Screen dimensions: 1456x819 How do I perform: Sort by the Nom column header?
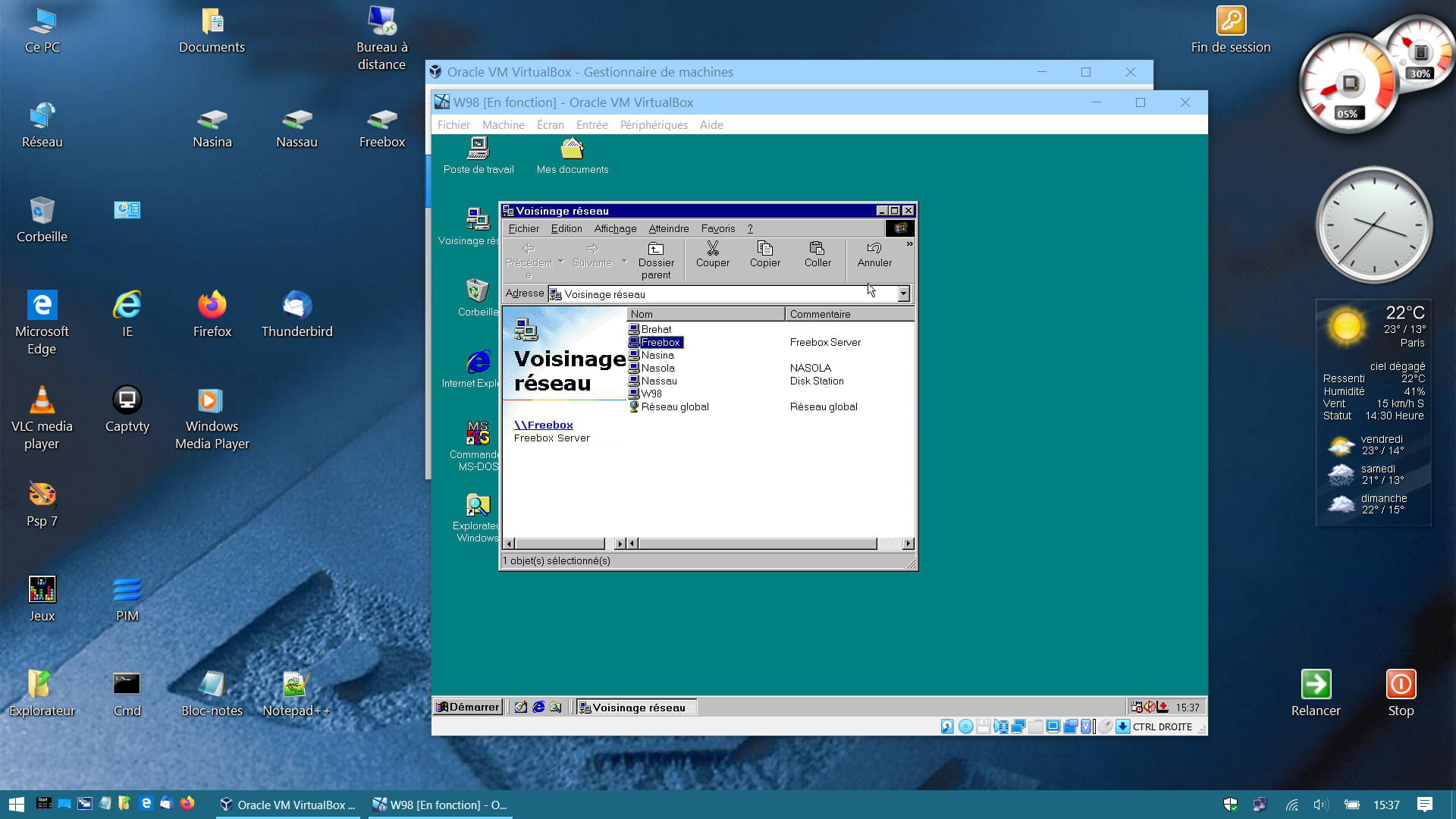pos(706,314)
